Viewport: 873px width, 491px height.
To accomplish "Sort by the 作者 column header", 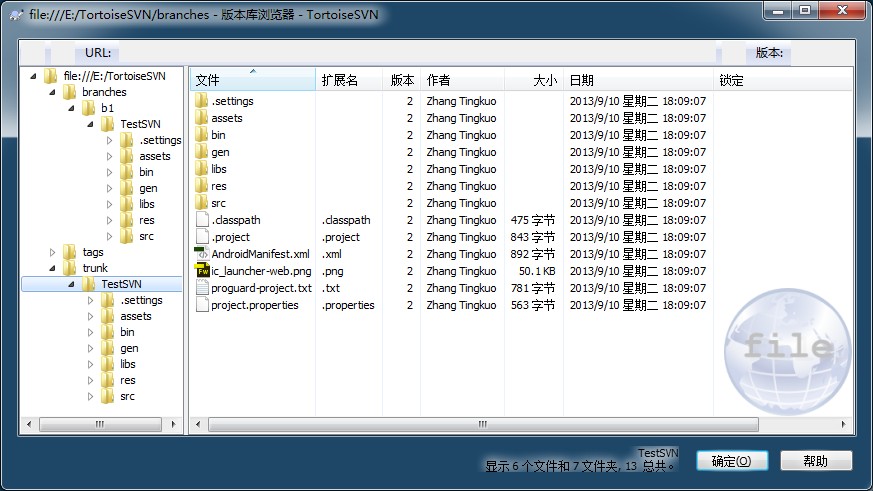I will [462, 80].
